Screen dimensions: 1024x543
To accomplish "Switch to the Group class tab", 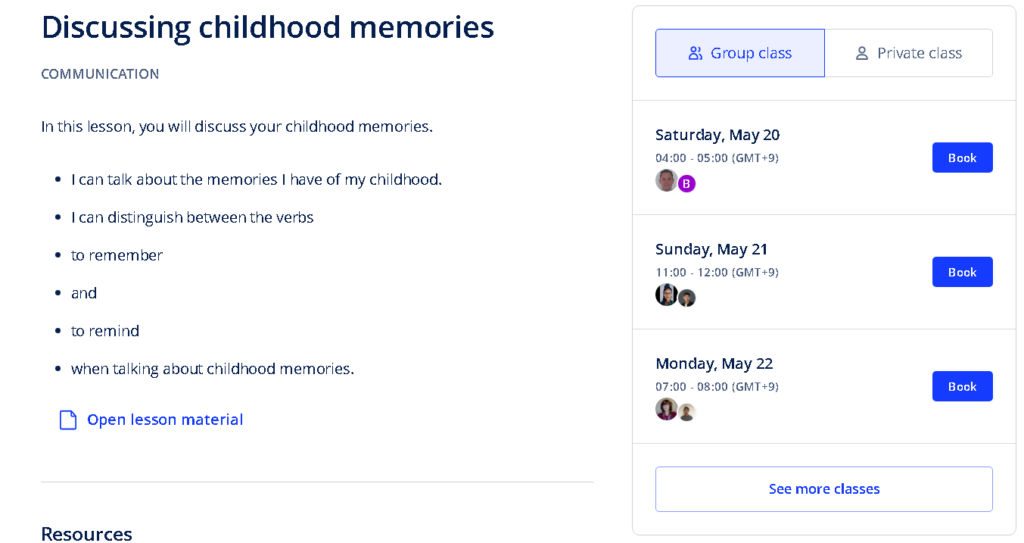I will (740, 53).
